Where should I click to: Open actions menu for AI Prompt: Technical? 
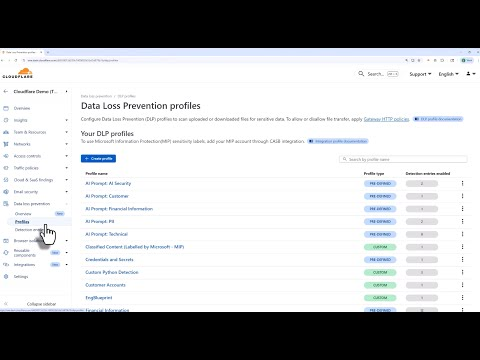tap(462, 234)
